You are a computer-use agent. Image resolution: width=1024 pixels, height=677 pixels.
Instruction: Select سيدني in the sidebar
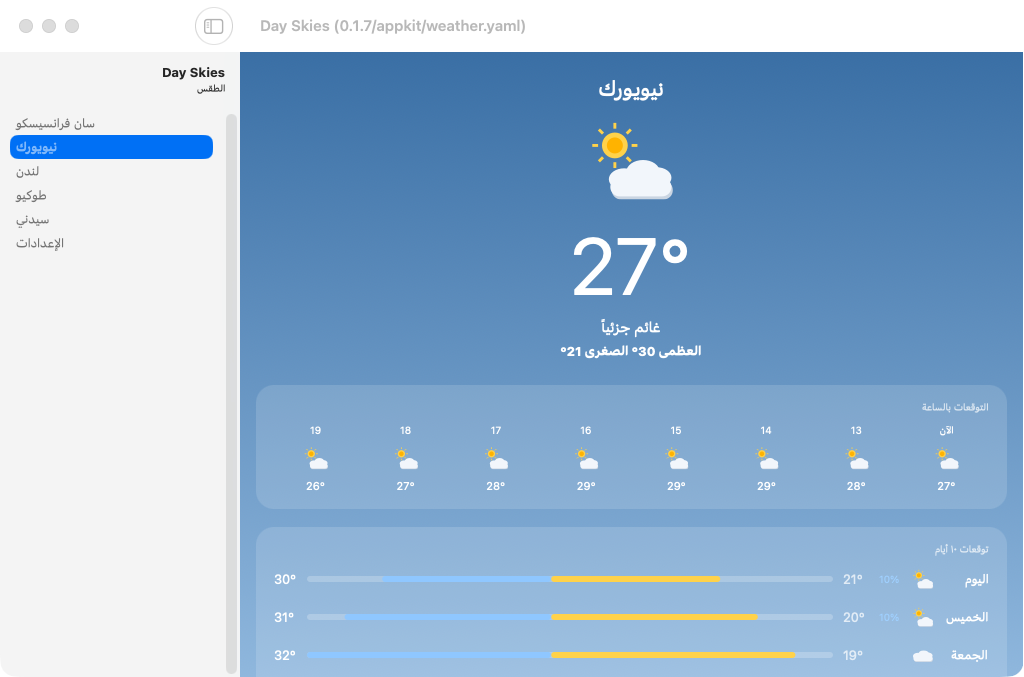point(112,219)
